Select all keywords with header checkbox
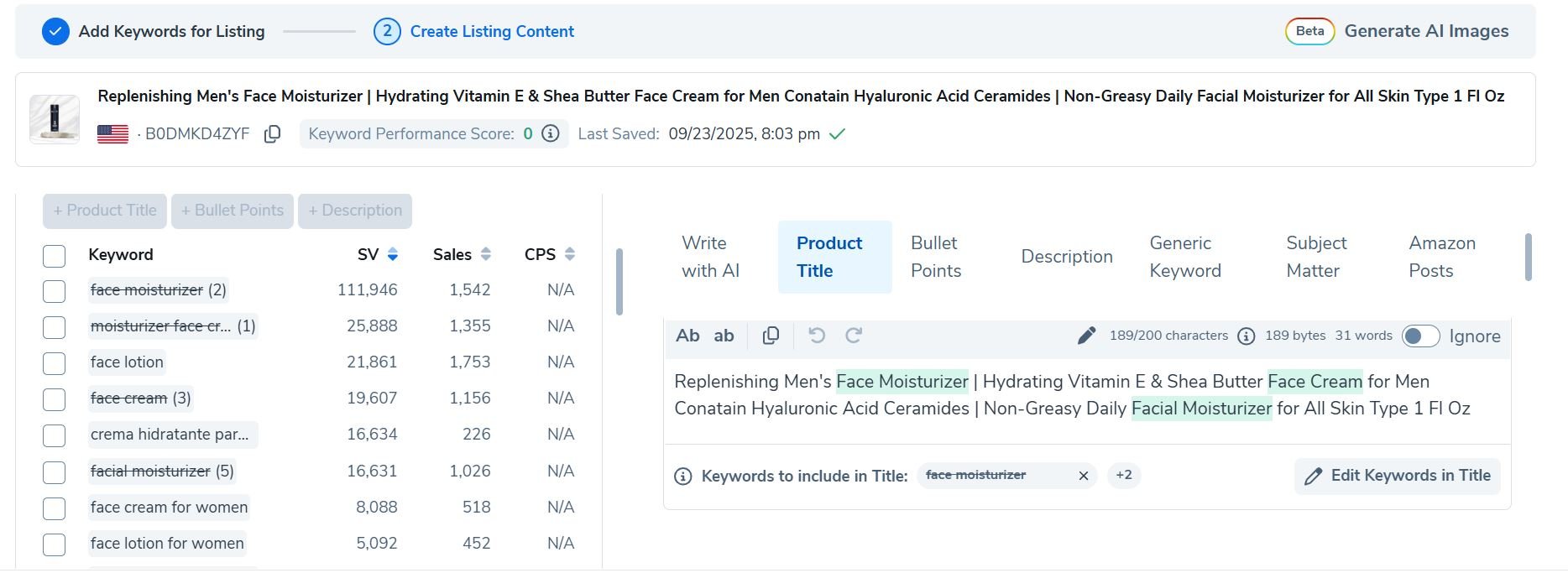 click(55, 256)
